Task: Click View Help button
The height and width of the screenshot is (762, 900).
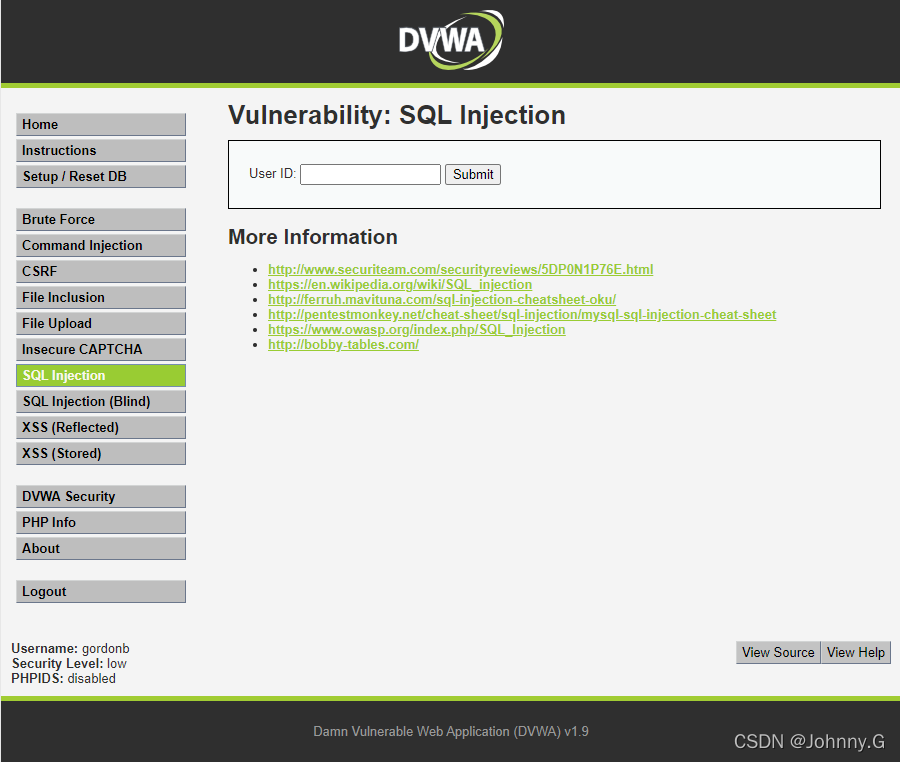Action: [x=856, y=652]
